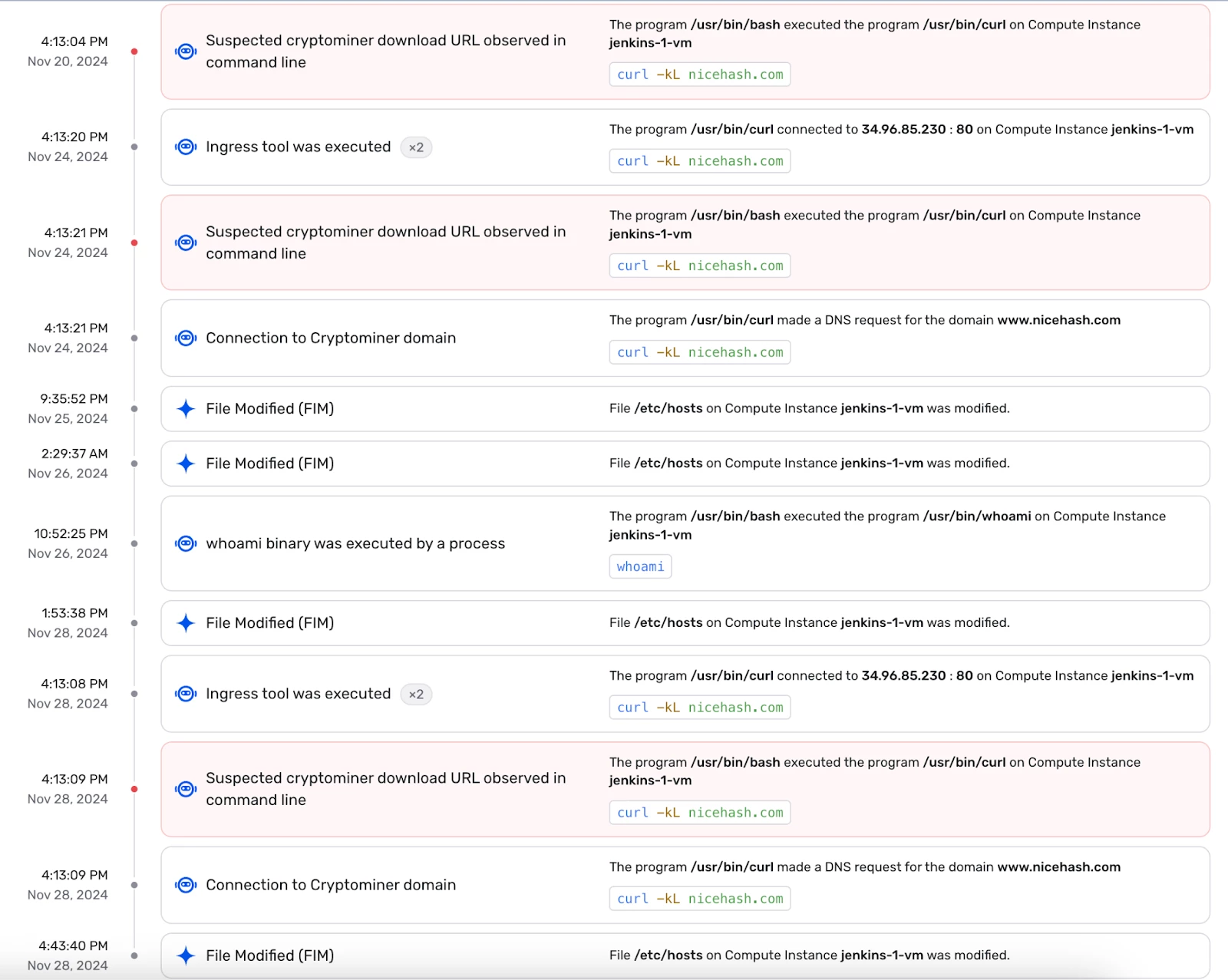The height and width of the screenshot is (980, 1228).
Task: Click the timeline dot at 9:35:52 PM Nov 25
Action: (134, 409)
